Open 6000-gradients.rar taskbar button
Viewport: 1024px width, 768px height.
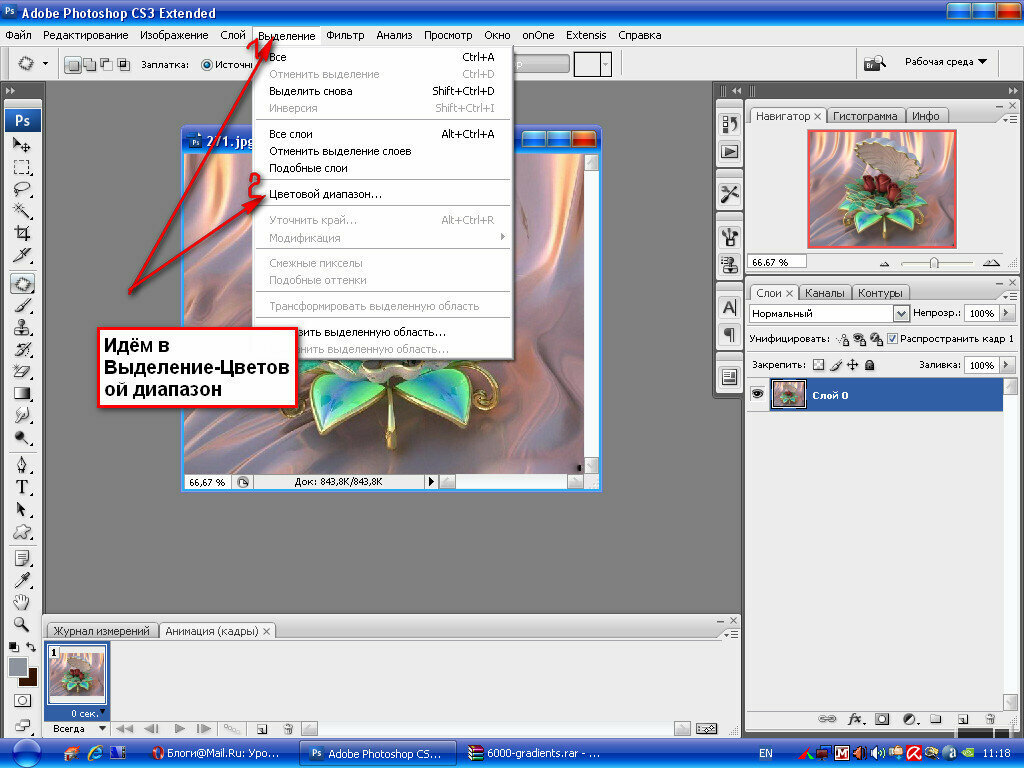[535, 753]
